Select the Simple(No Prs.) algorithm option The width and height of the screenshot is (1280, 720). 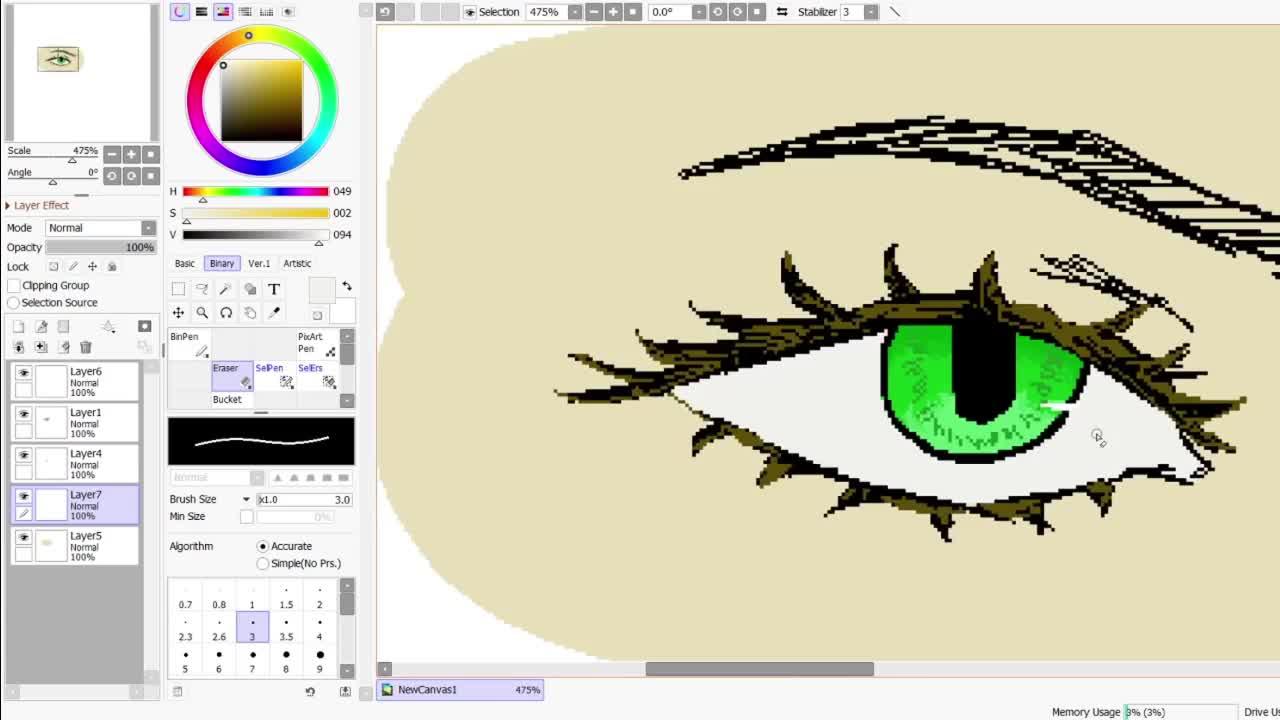(263, 564)
